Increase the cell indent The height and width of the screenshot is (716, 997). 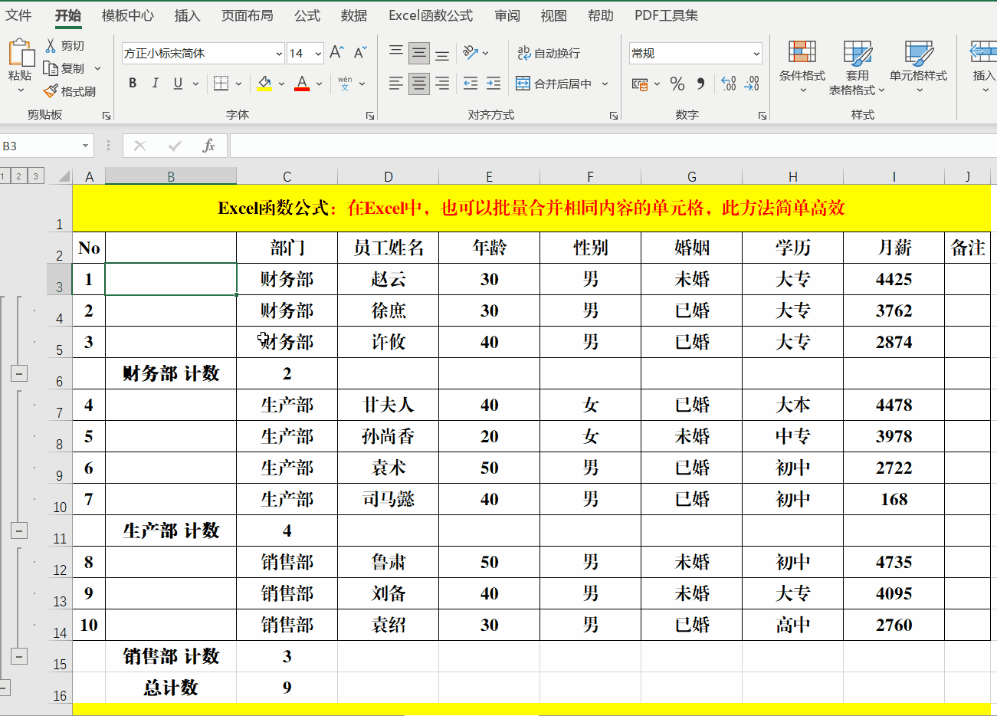(493, 83)
